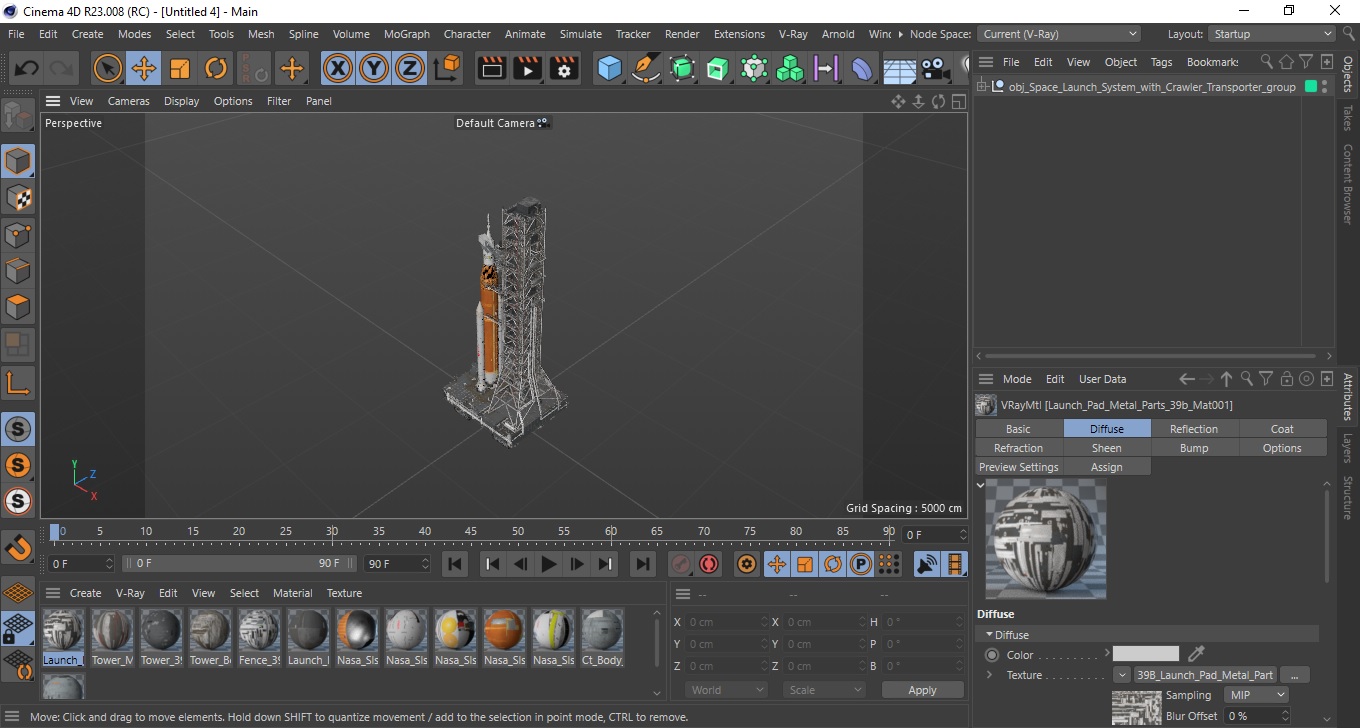
Task: Toggle the Snap magnet icon
Action: [x=18, y=547]
